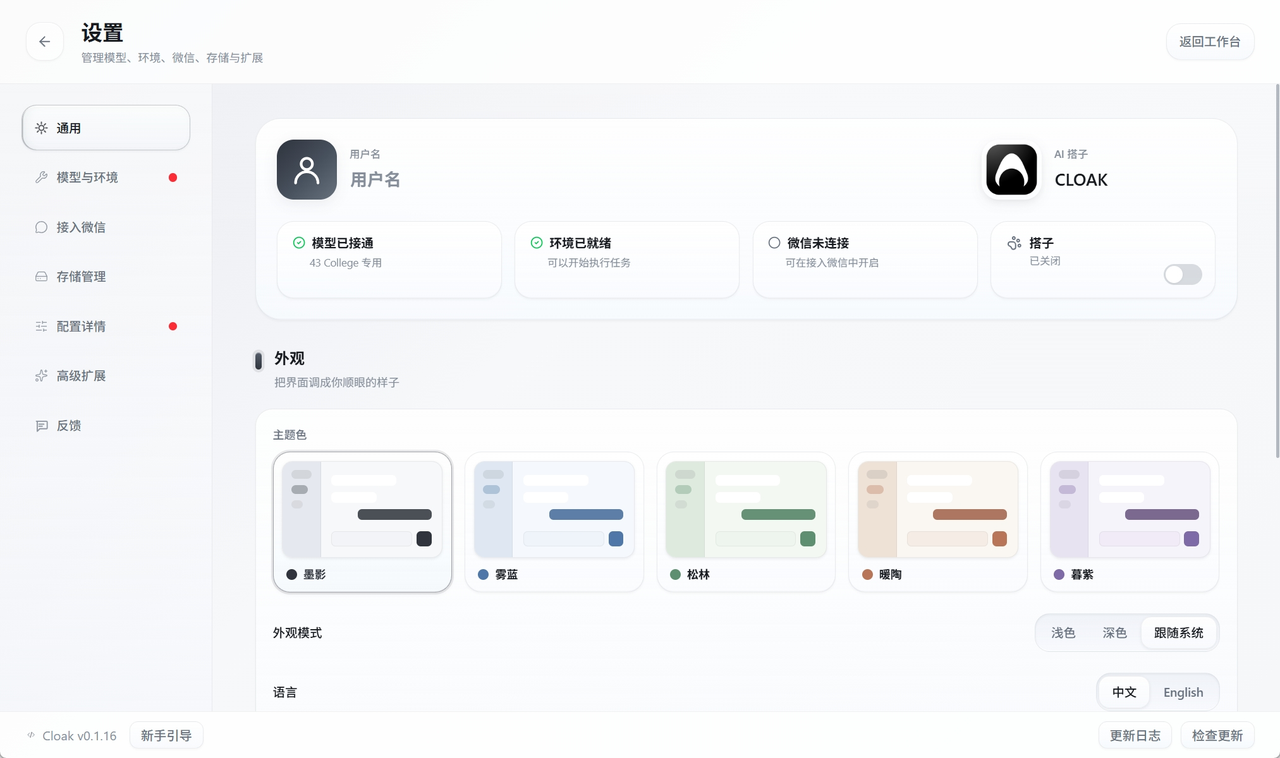Click the red dot next to 模型与环境
This screenshot has height=758, width=1280.
point(173,177)
